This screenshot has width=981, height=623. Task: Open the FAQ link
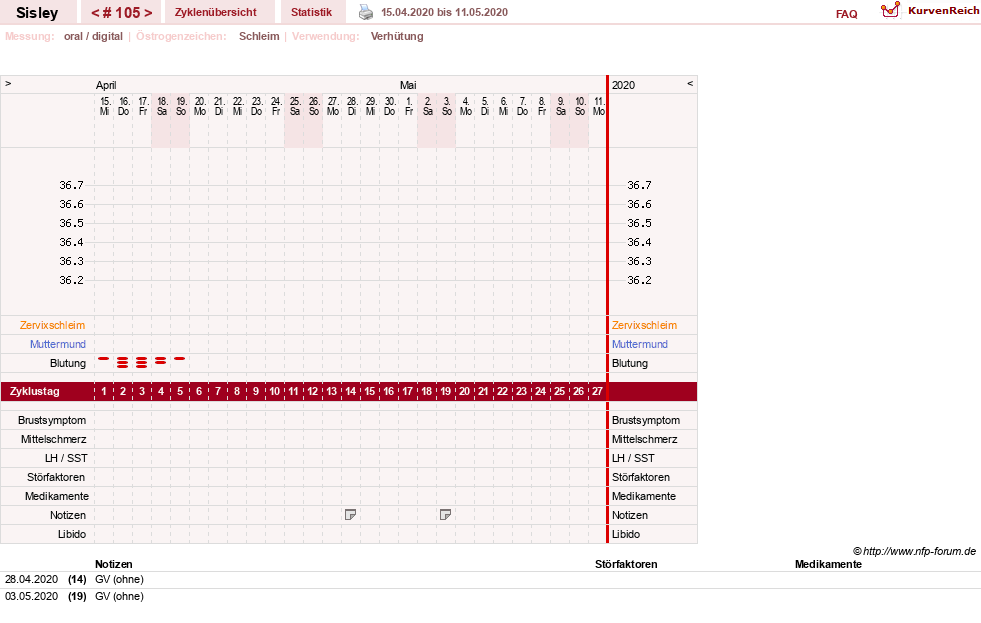pyautogui.click(x=846, y=14)
